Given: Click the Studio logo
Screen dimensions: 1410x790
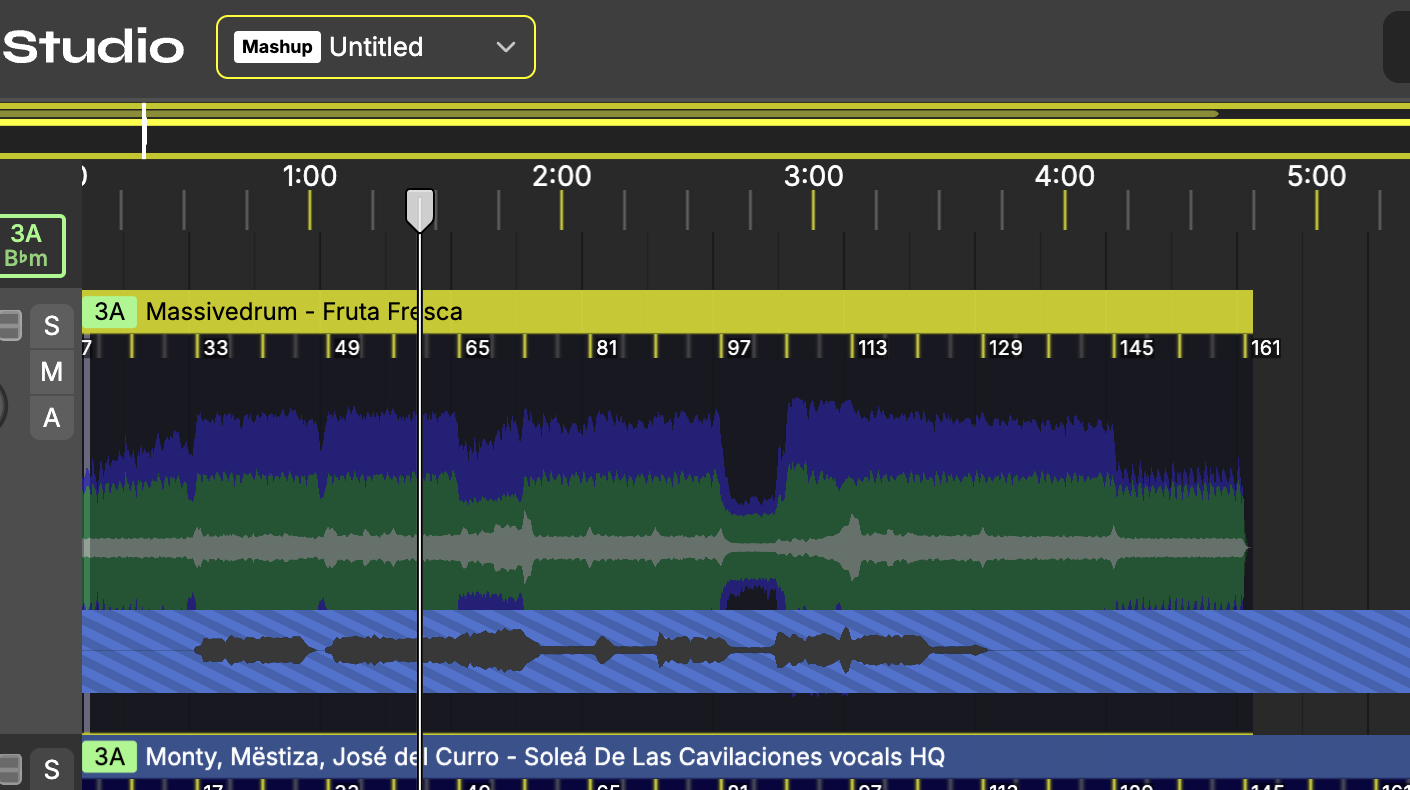Looking at the screenshot, I should (92, 47).
